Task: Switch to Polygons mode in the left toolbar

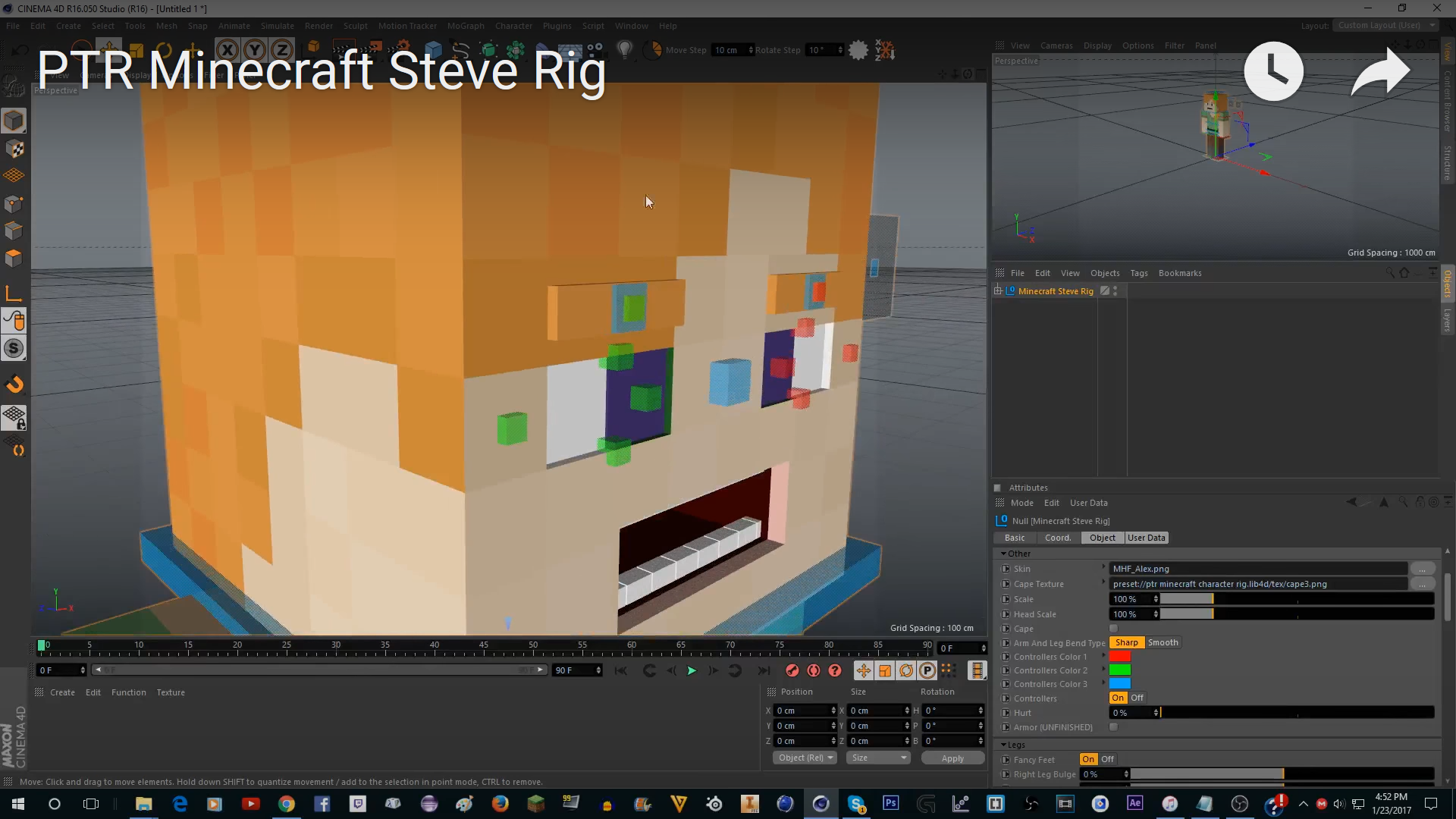Action: tap(14, 258)
